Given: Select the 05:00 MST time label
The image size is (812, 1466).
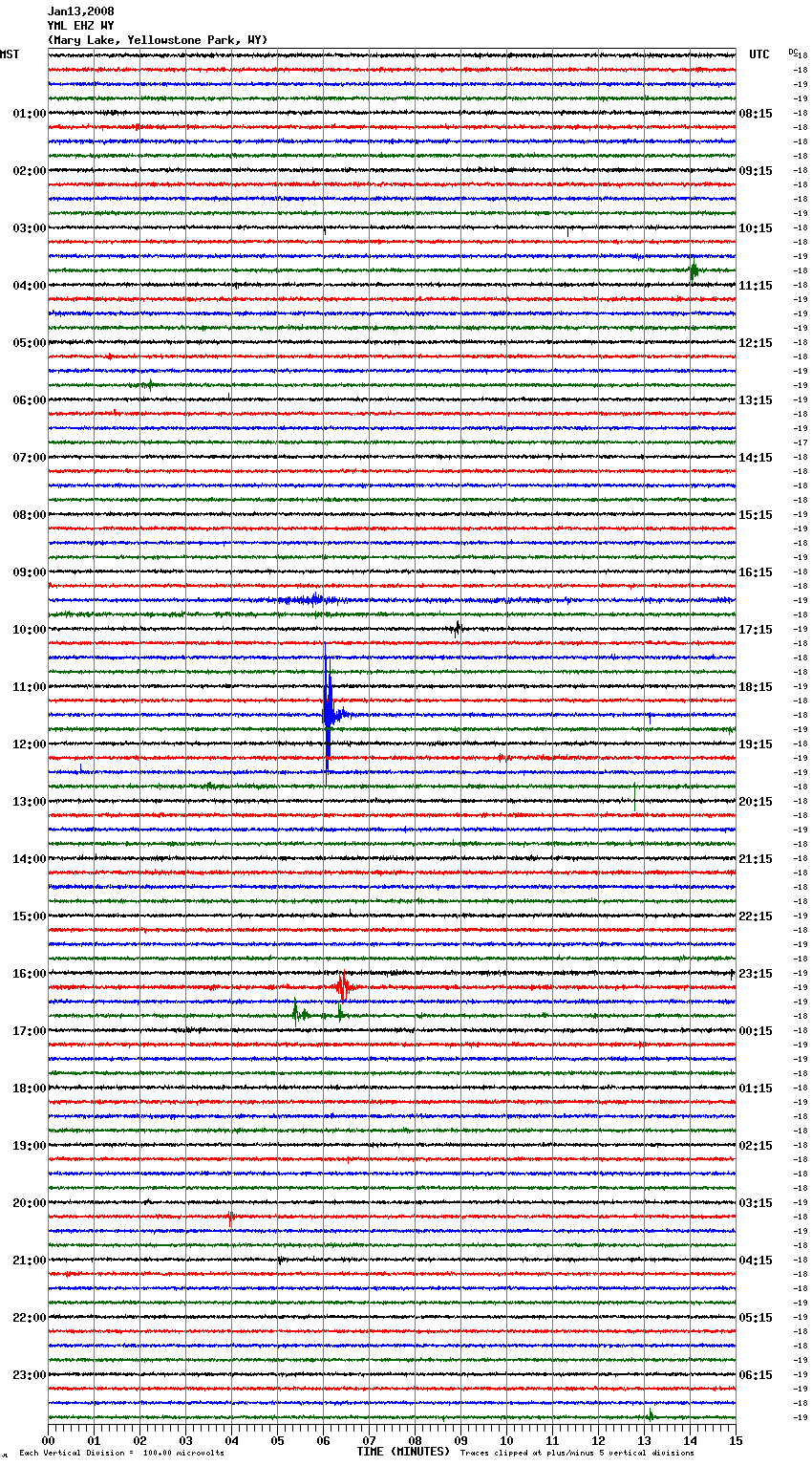Looking at the screenshot, I should click(x=30, y=343).
